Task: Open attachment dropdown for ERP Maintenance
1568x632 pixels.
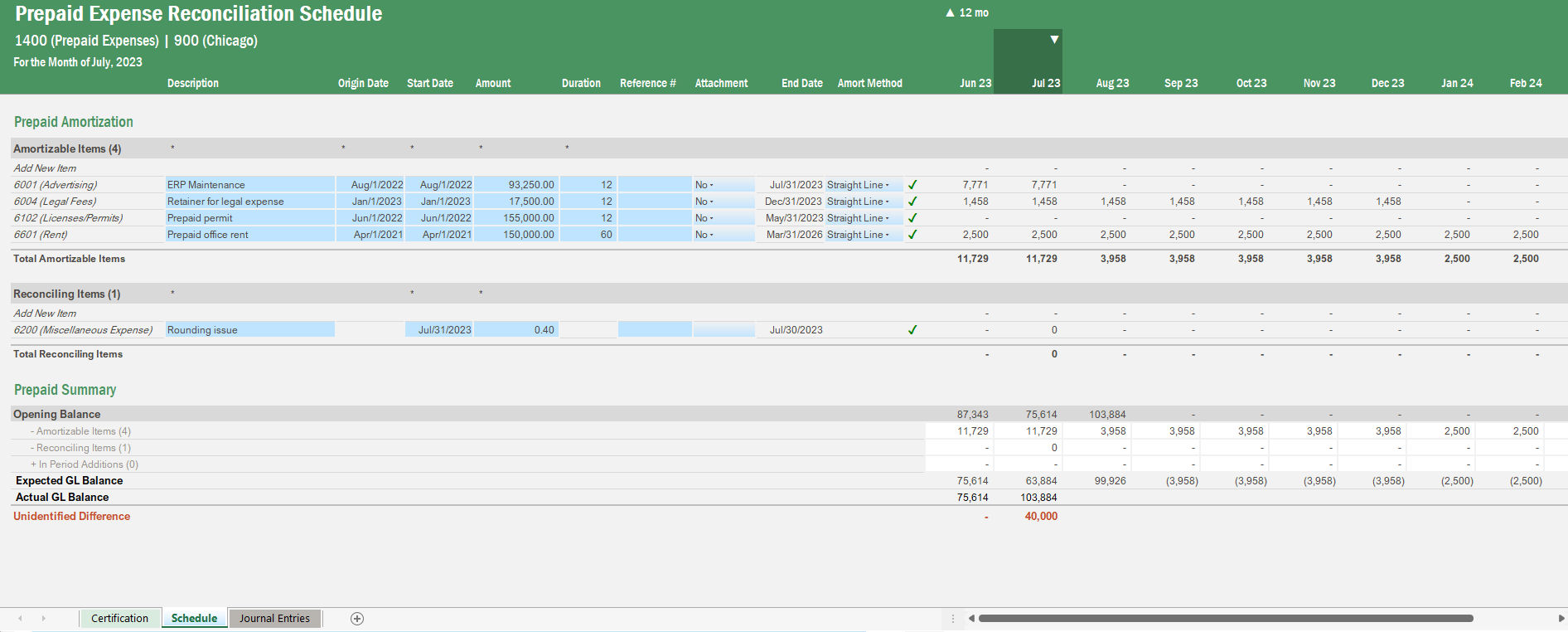Action: pos(711,185)
